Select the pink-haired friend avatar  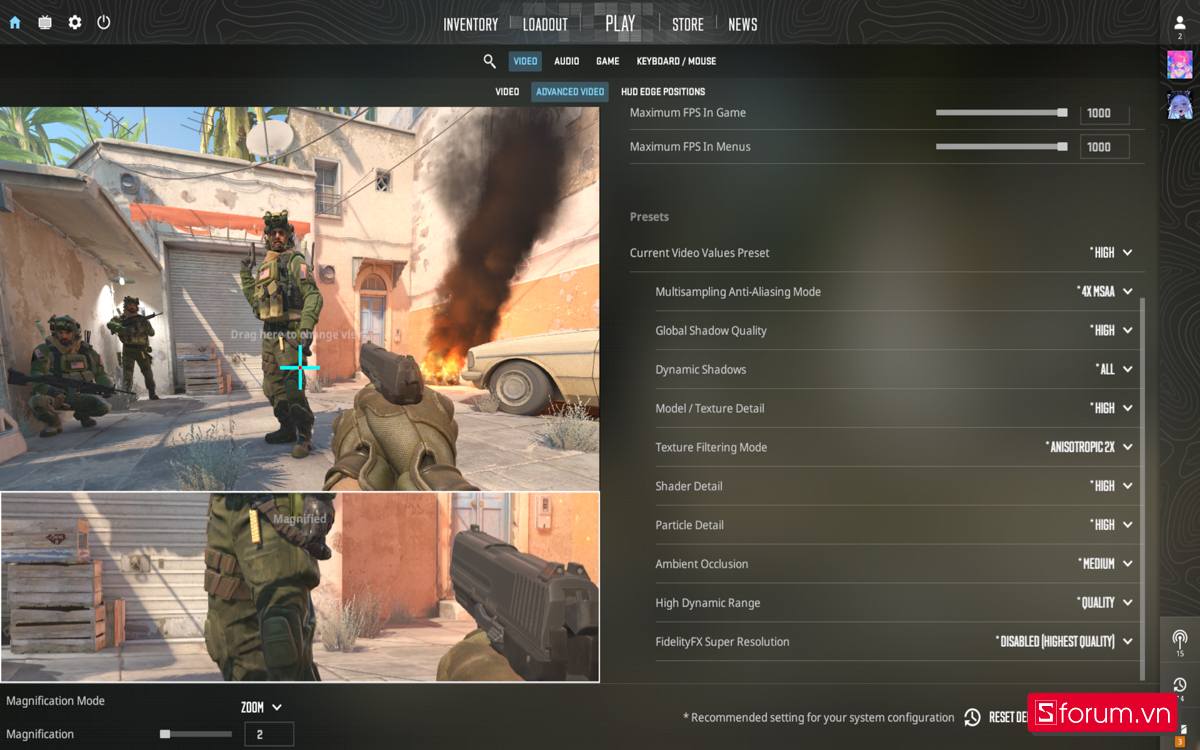coord(1180,65)
